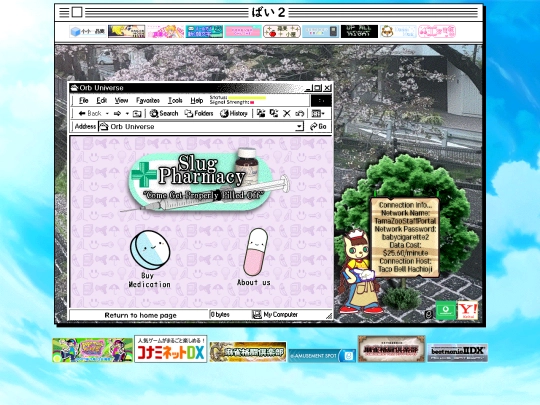540x405 pixels.
Task: Click the banner showing a grey phone
Action: [x=321, y=32]
